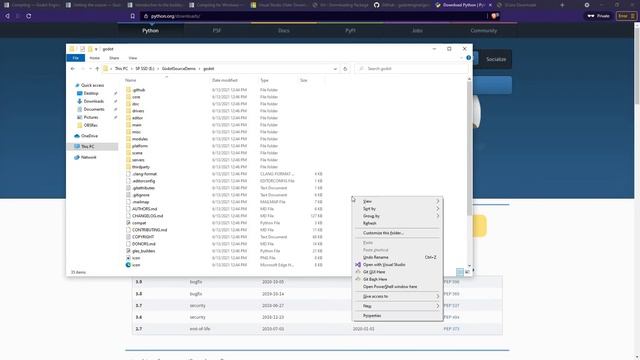
Task: Select the .editorconfig file
Action: point(143,181)
